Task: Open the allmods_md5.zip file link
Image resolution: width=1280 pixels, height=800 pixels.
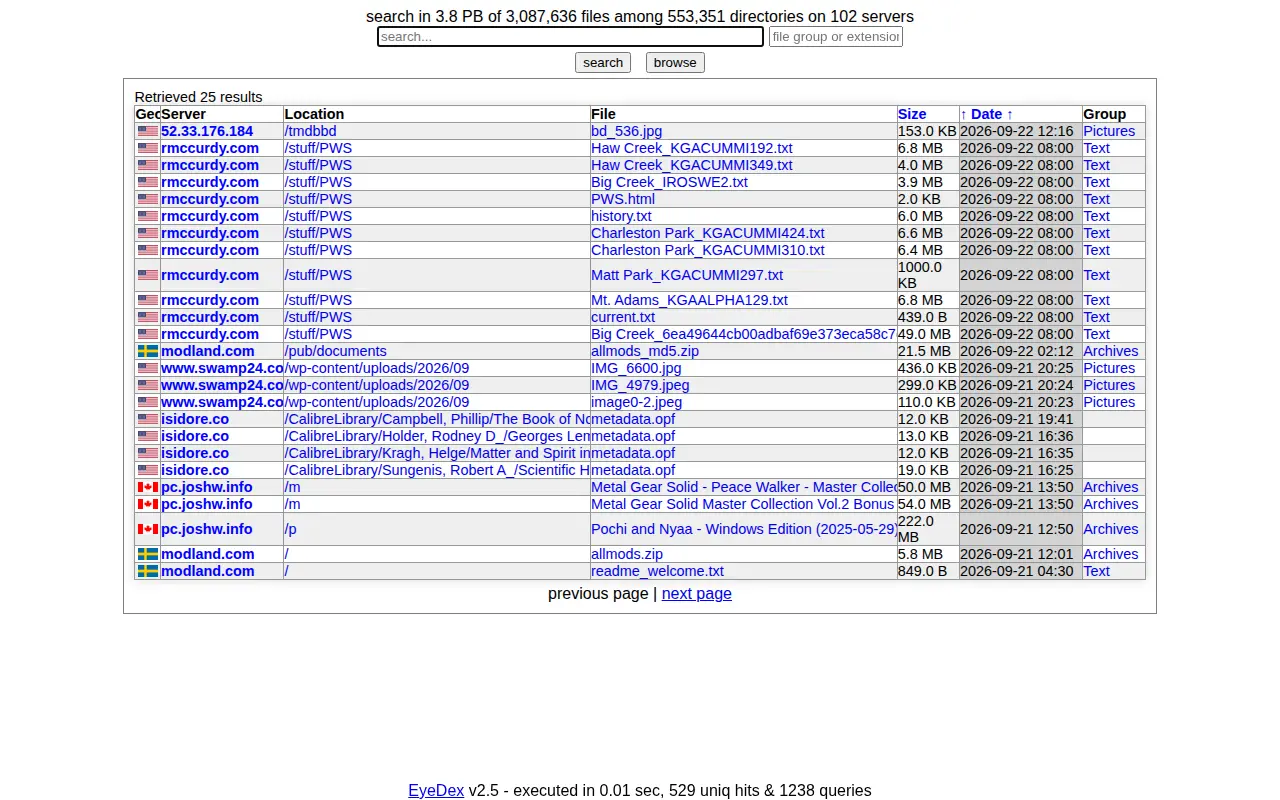Action: coord(645,351)
